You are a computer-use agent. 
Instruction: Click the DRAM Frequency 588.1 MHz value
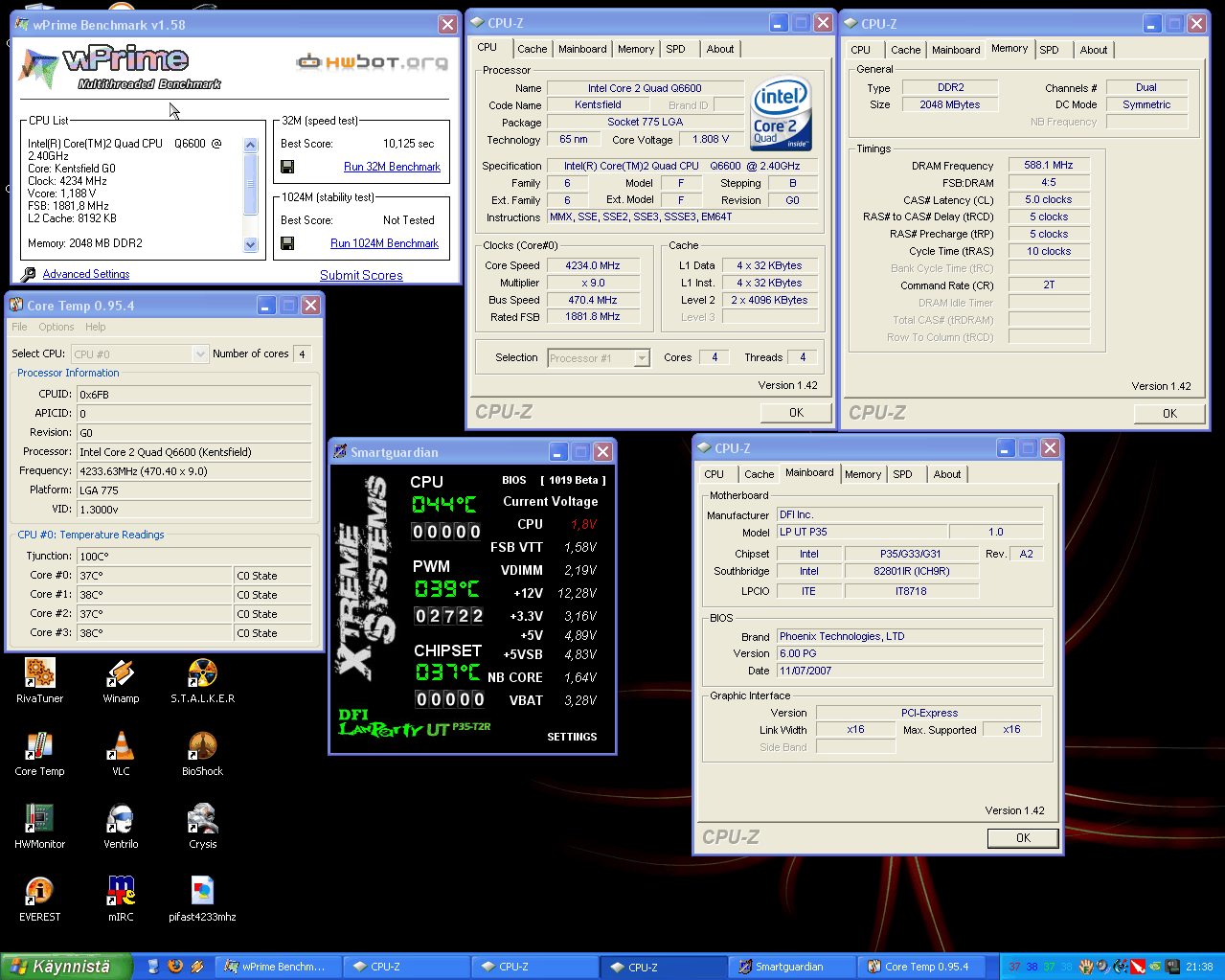click(1049, 165)
